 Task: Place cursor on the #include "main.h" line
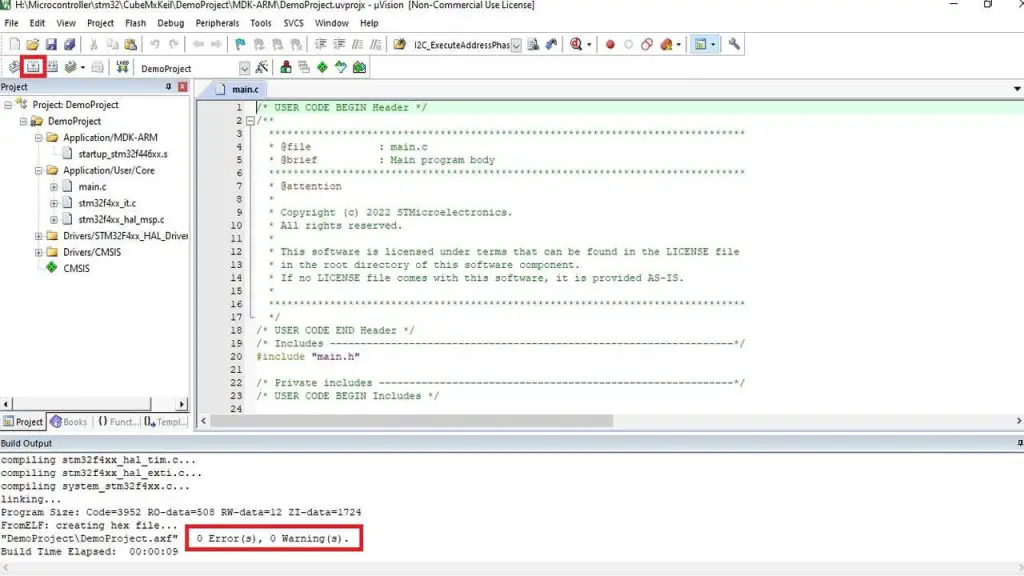(308, 357)
